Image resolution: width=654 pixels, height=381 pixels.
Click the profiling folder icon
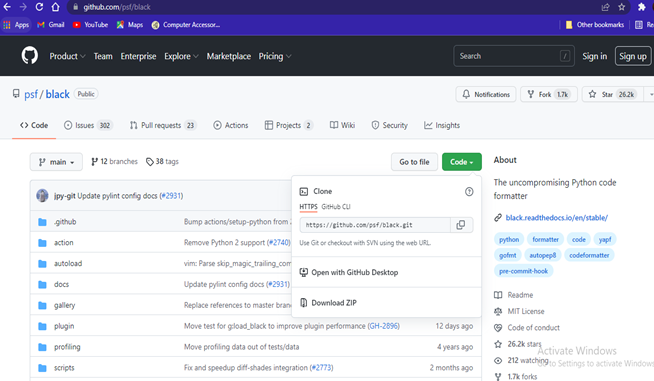click(42, 347)
